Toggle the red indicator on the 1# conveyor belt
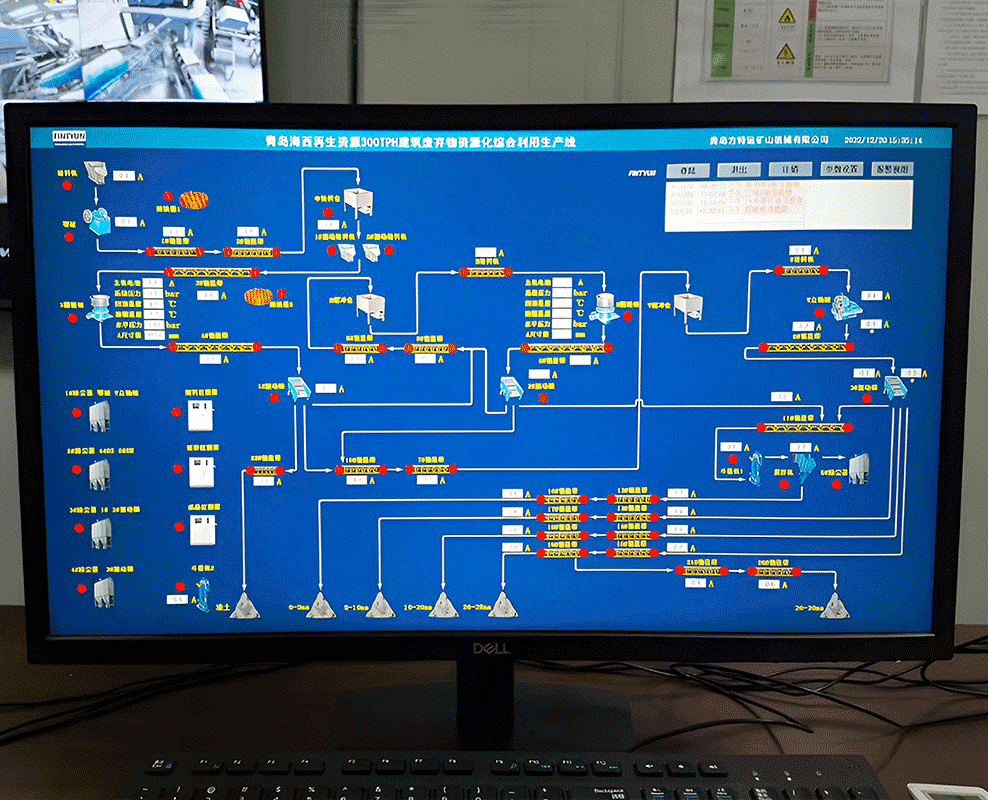This screenshot has width=988, height=800. click(x=149, y=252)
